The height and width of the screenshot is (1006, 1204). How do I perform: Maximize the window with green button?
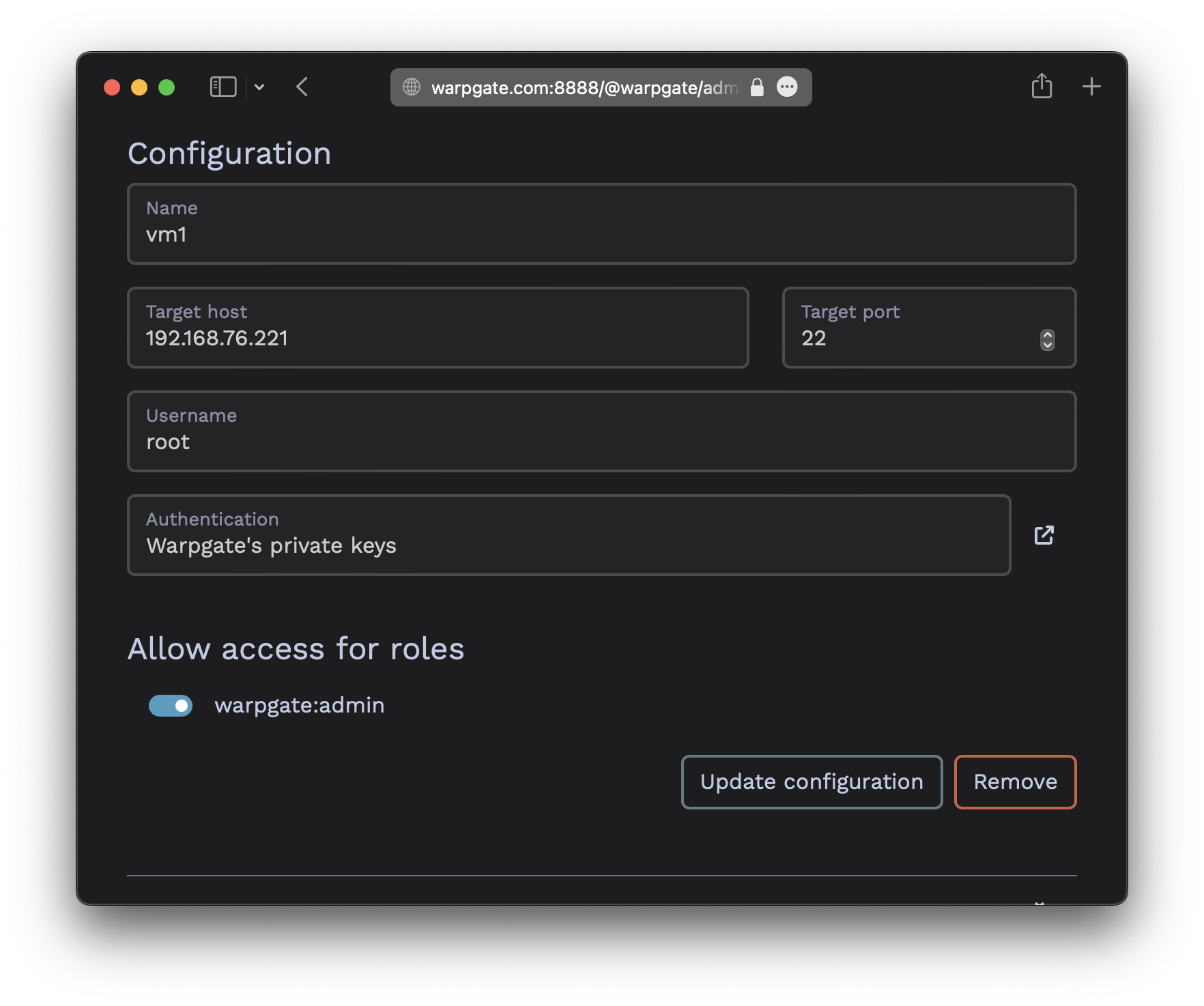tap(167, 87)
